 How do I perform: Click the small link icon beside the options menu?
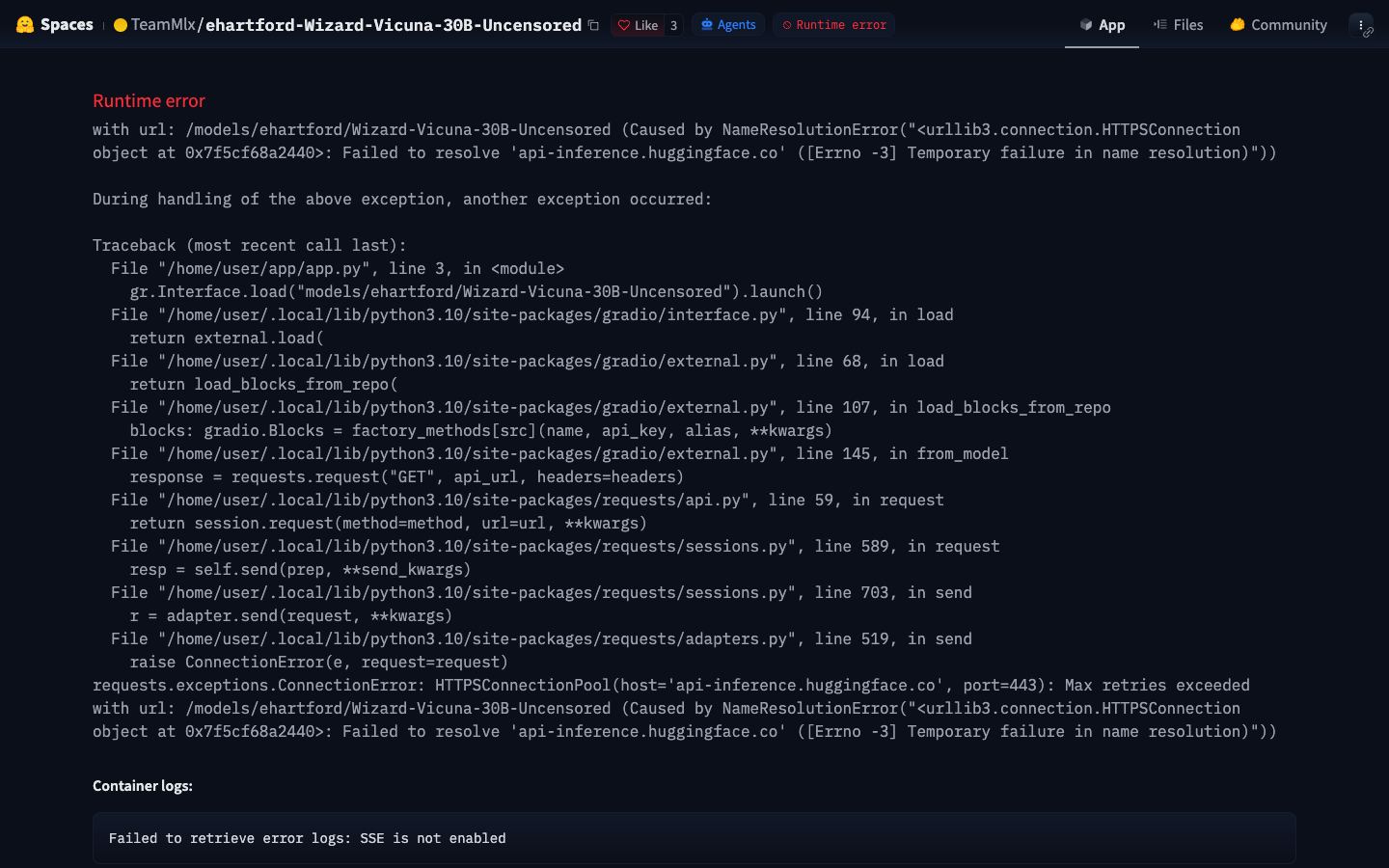pos(1368,33)
